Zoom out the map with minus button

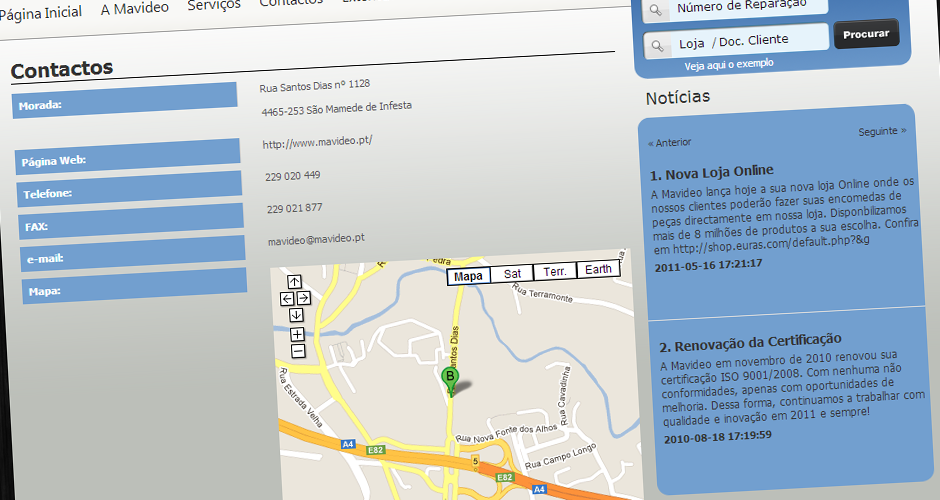[298, 351]
